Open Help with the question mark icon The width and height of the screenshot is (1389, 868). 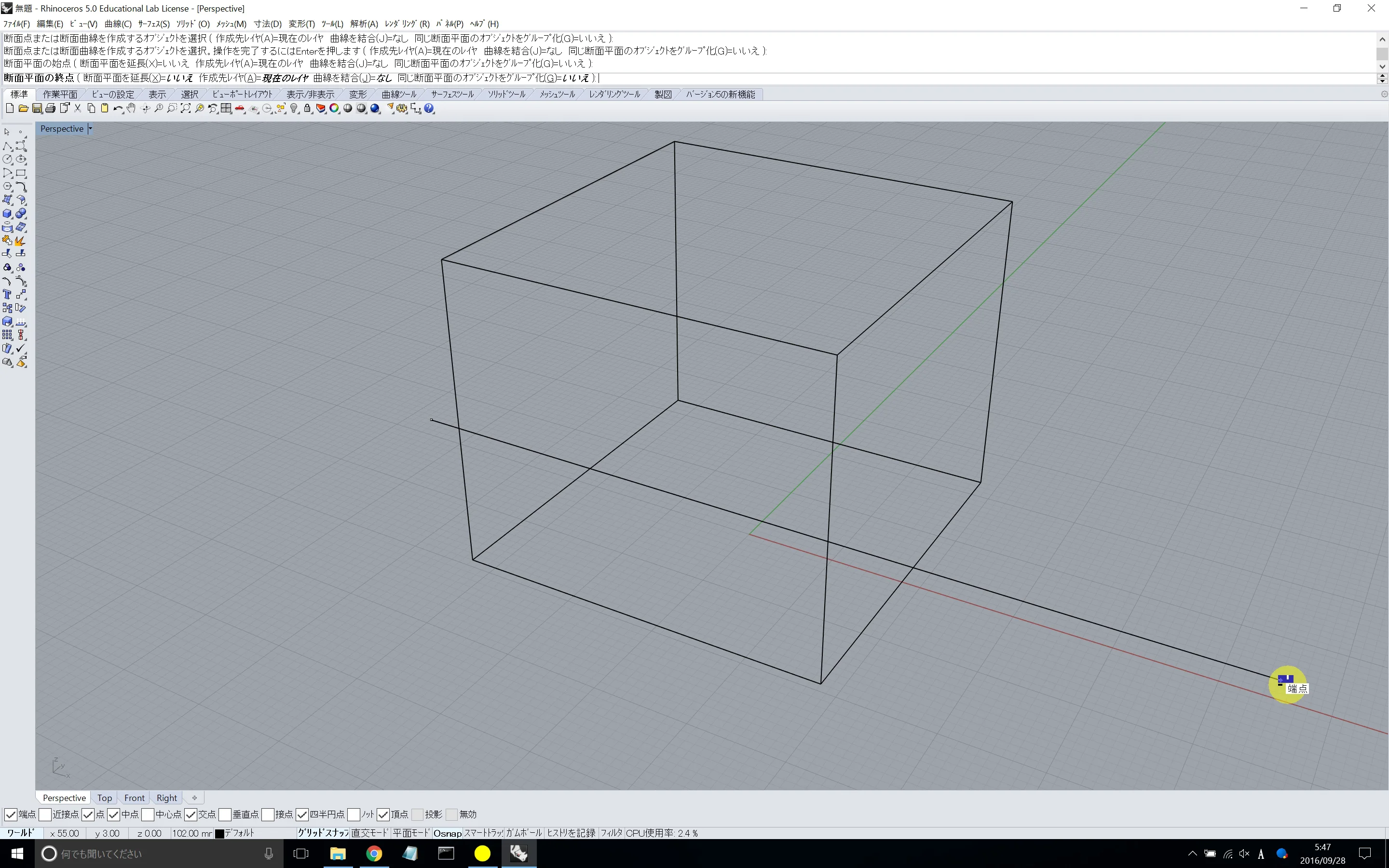pos(429,108)
